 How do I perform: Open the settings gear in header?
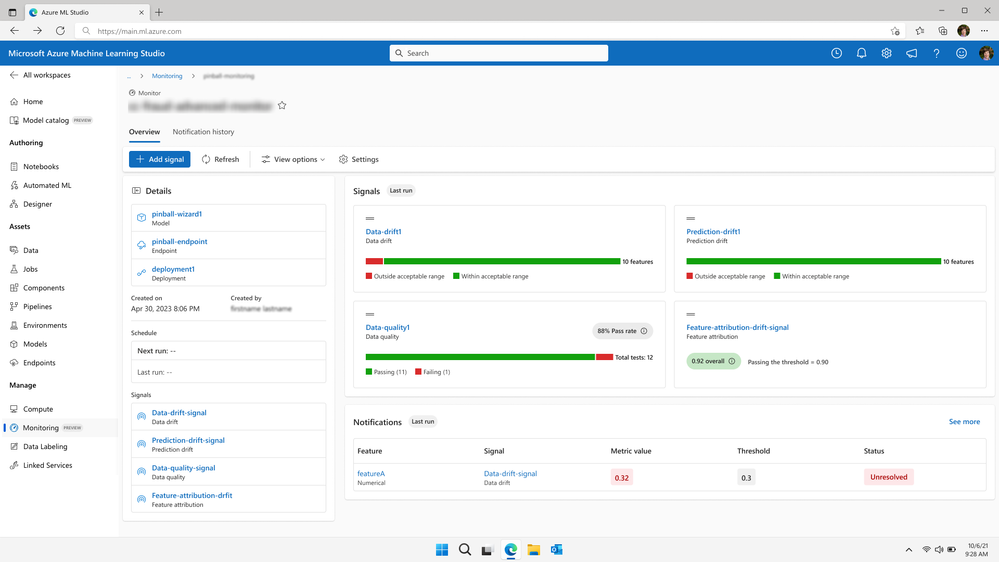[886, 54]
